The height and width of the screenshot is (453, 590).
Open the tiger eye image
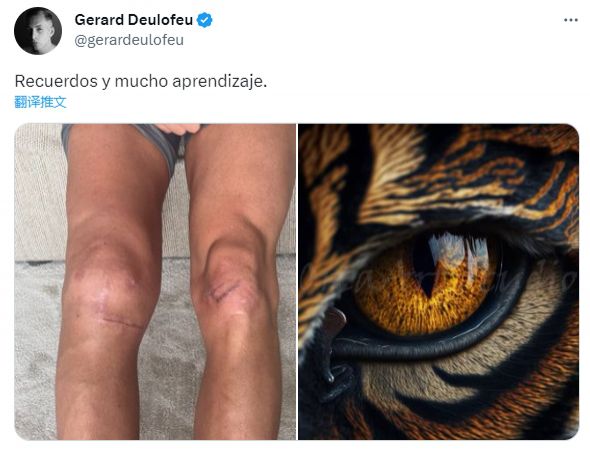439,281
